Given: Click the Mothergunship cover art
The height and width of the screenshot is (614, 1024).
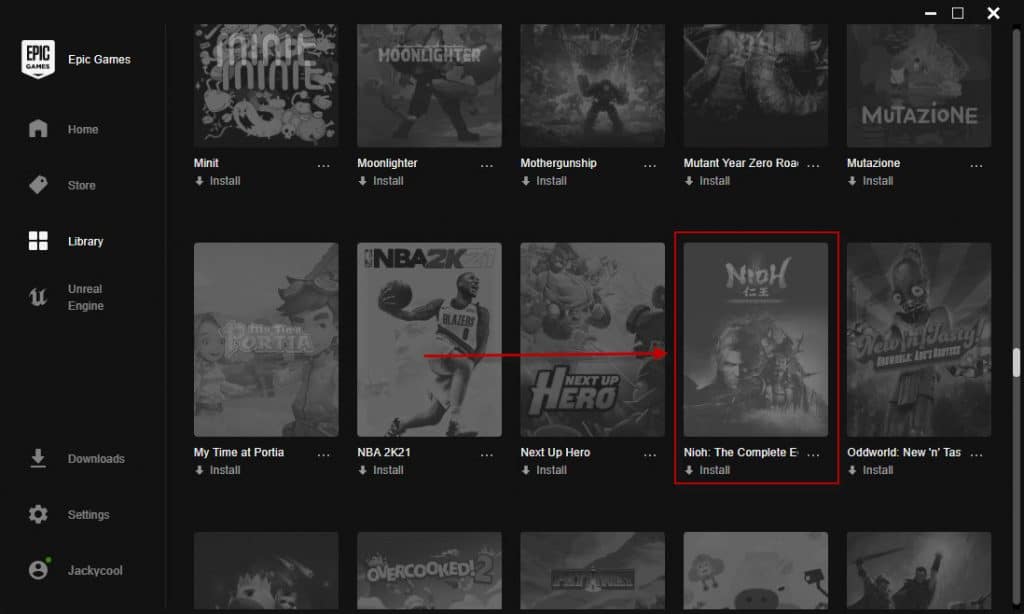Looking at the screenshot, I should [x=593, y=86].
